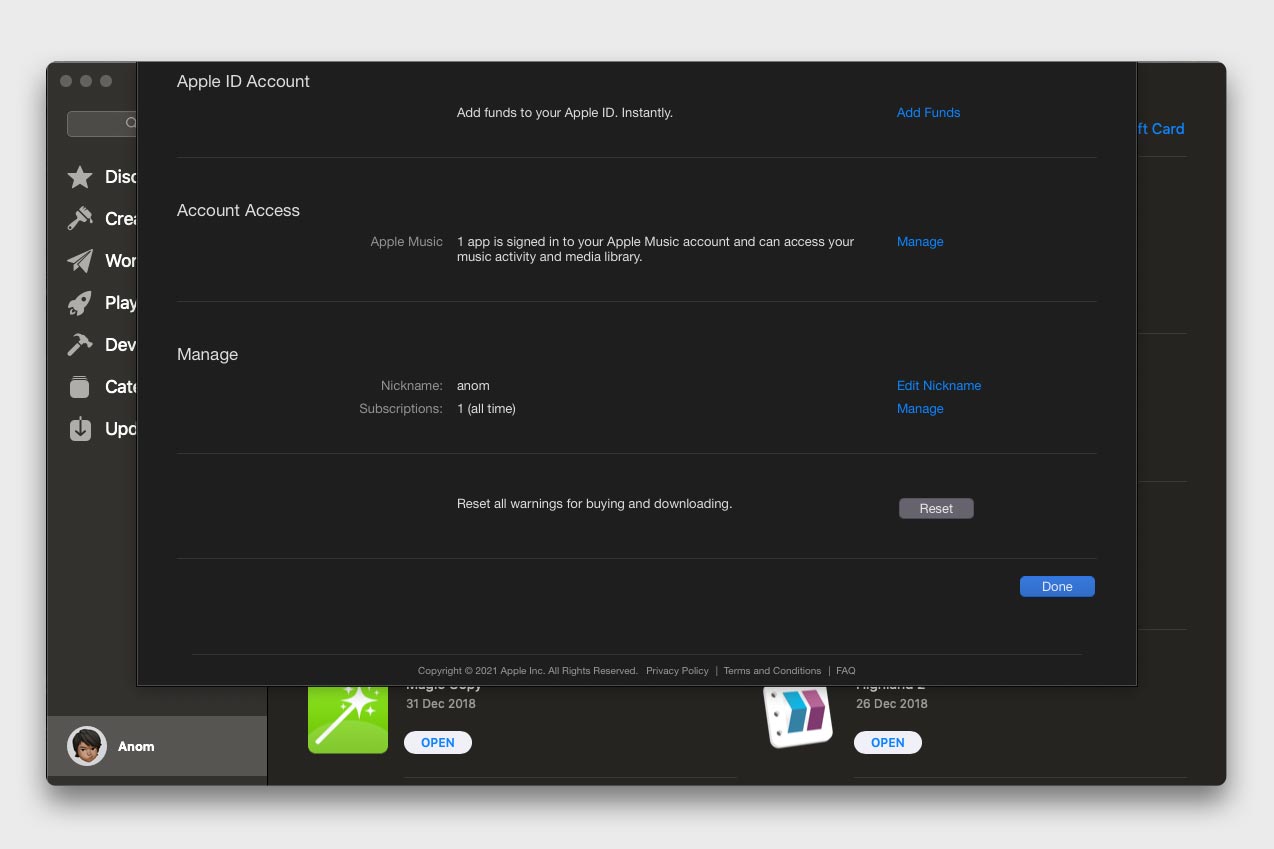Open the Work paper plane icon
This screenshot has width=1274, height=849.
point(80,261)
